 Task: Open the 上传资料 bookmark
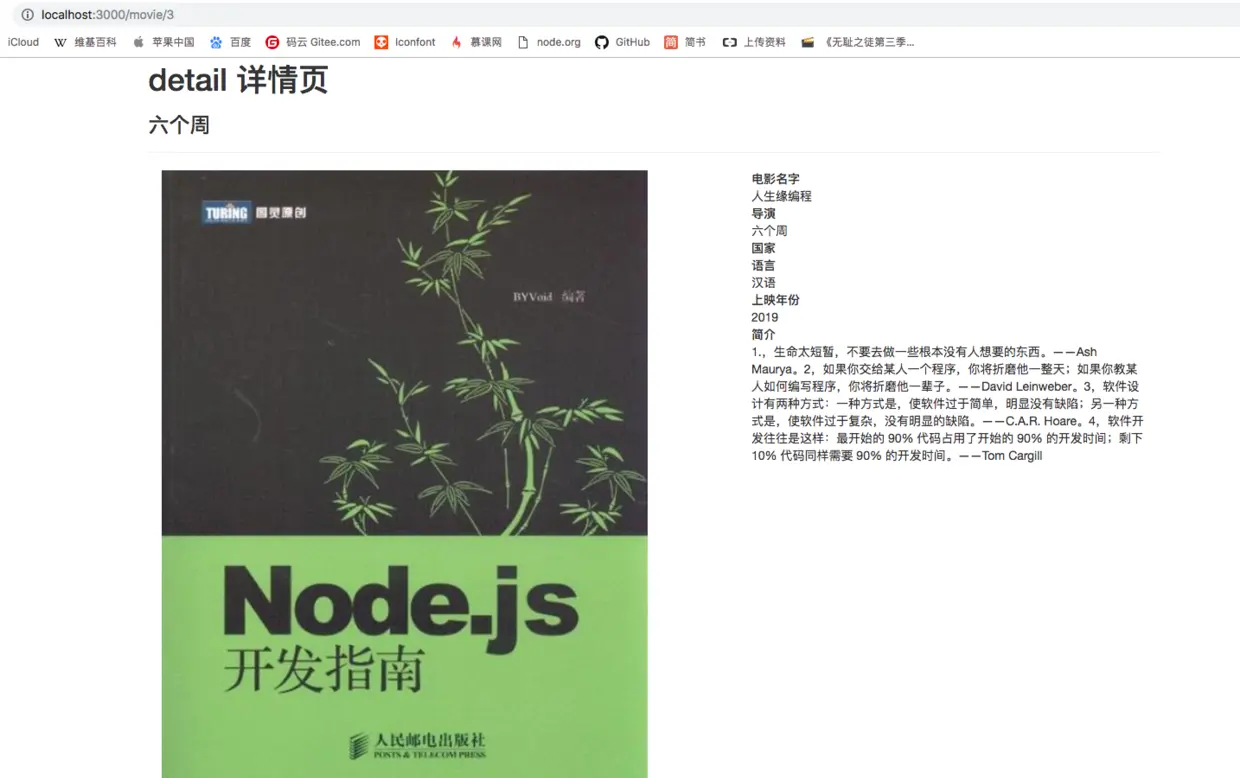pos(754,42)
